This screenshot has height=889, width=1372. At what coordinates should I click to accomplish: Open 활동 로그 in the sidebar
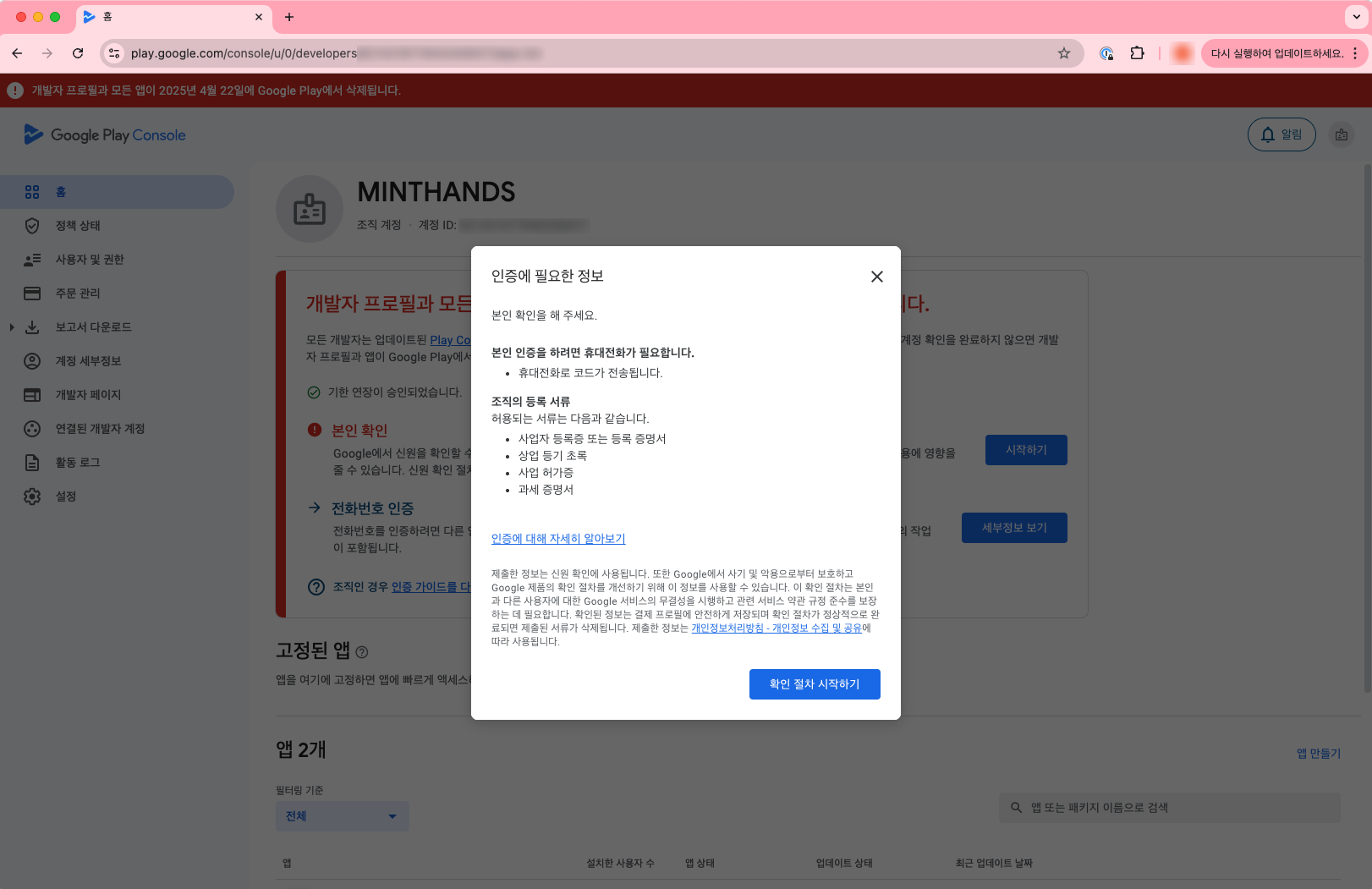click(117, 463)
